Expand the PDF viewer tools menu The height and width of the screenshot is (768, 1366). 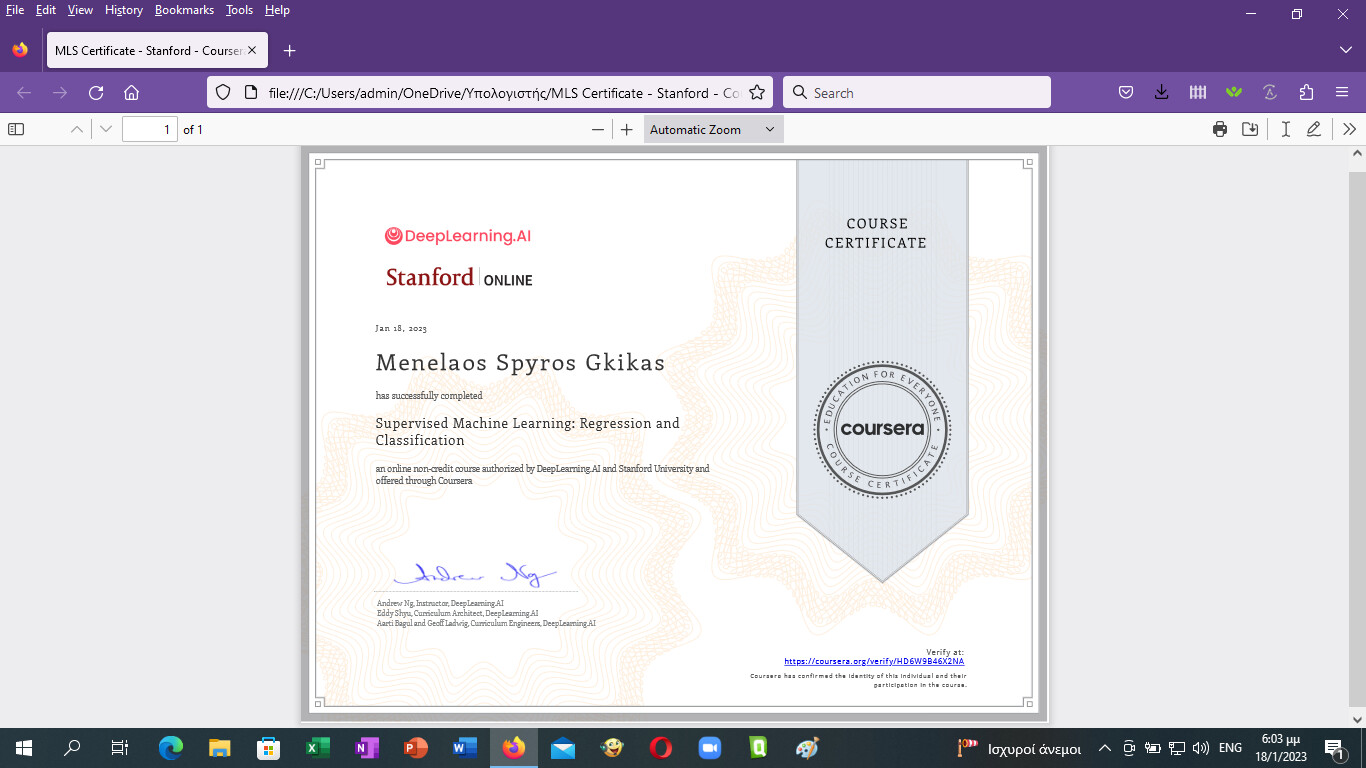1349,129
